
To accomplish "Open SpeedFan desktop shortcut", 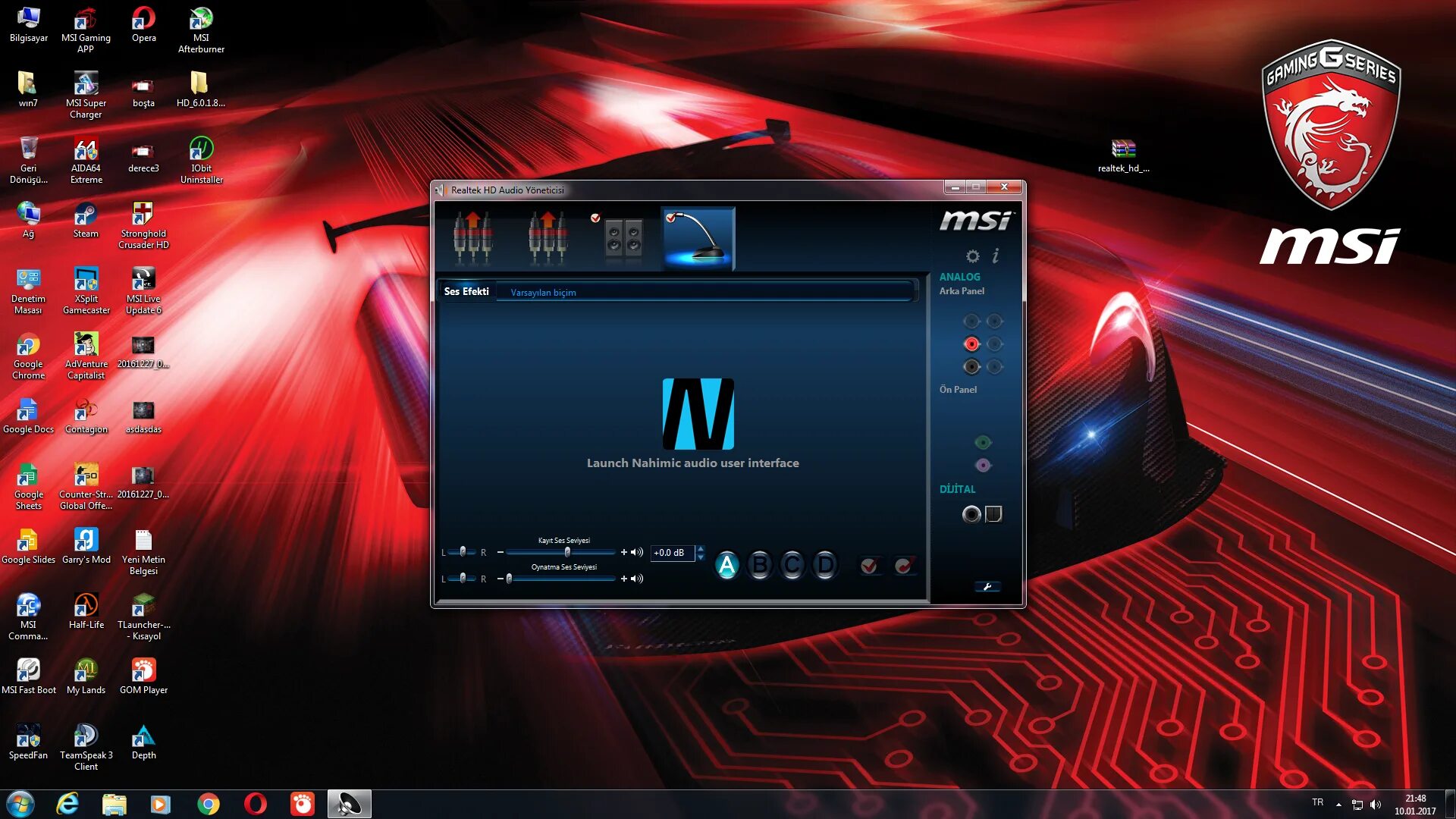I will click(x=28, y=742).
